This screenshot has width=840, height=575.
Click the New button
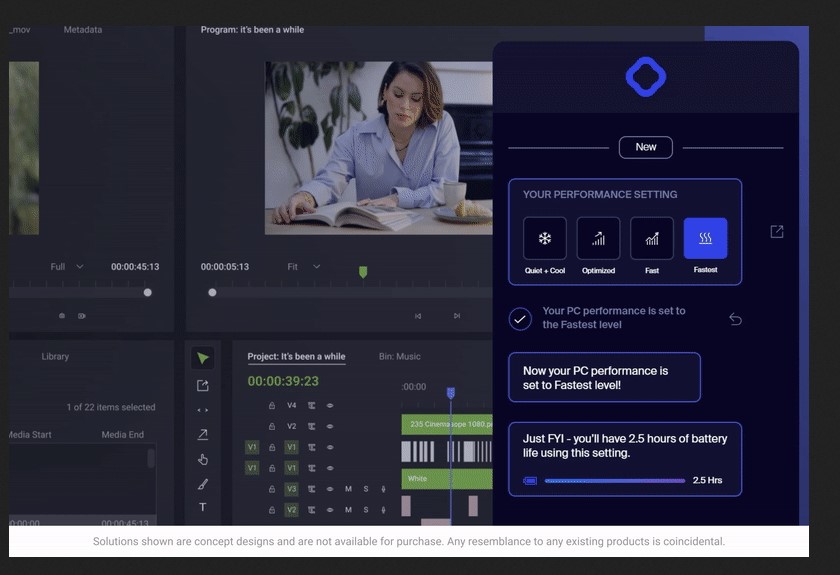coord(646,147)
